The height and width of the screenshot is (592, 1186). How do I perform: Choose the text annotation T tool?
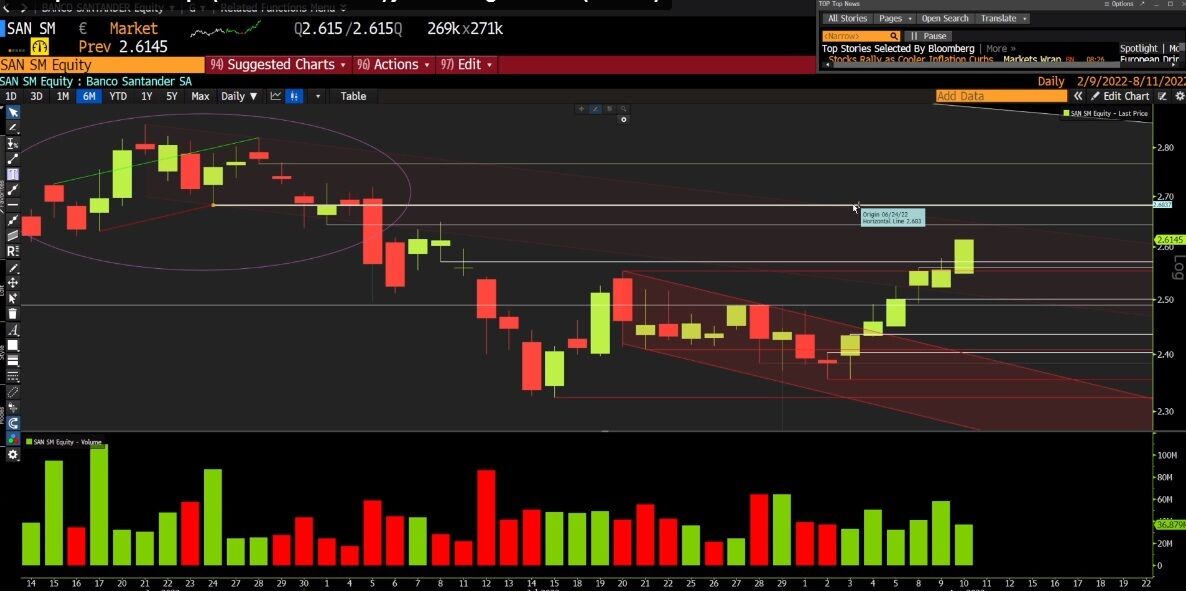pos(13,175)
